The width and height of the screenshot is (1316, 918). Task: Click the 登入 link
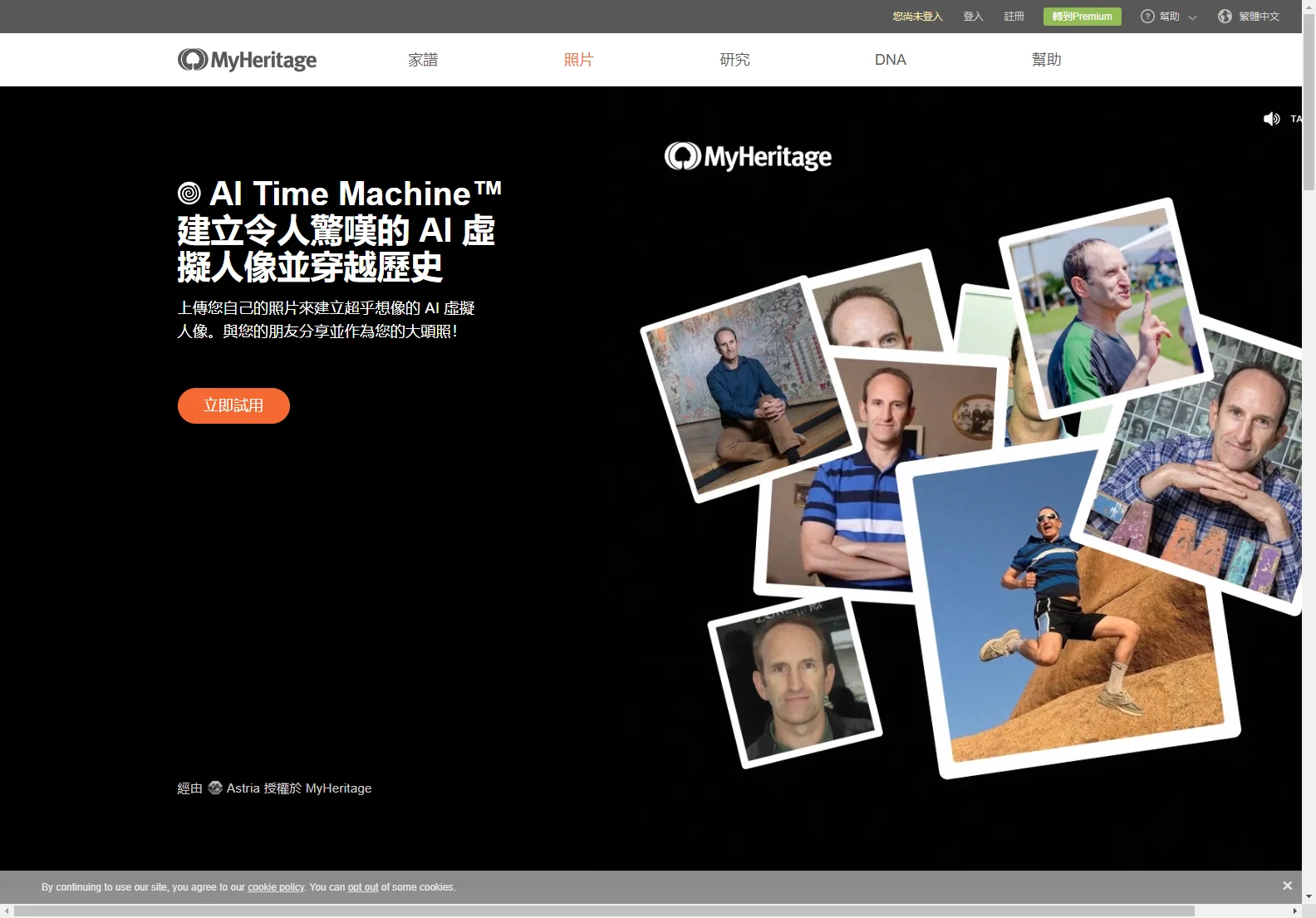click(x=973, y=17)
